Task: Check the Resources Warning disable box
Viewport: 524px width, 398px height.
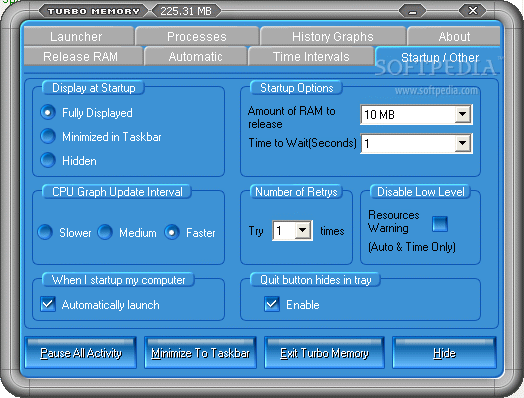Action: coord(440,224)
